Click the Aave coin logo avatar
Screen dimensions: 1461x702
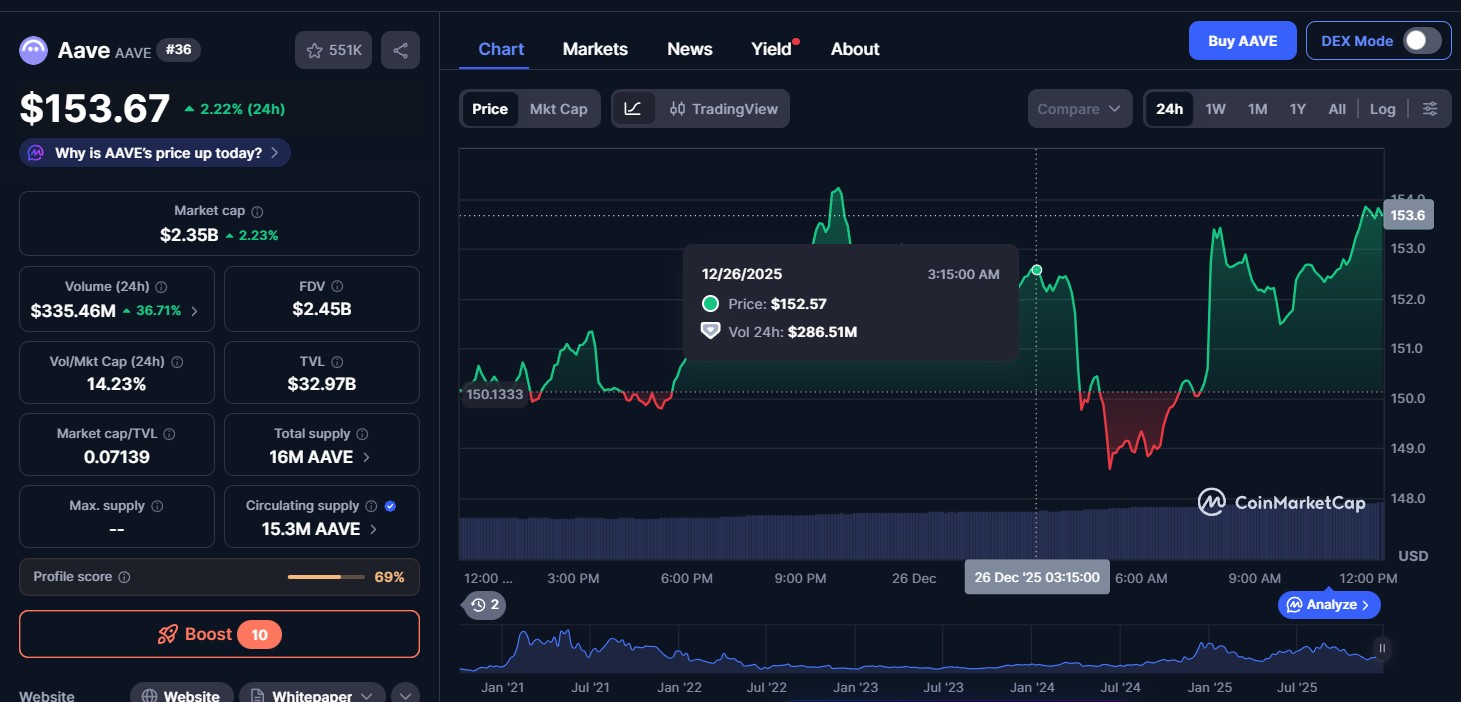click(x=33, y=49)
